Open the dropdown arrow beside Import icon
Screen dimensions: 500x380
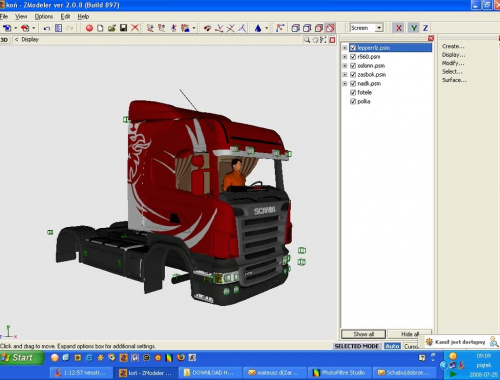pos(15,28)
